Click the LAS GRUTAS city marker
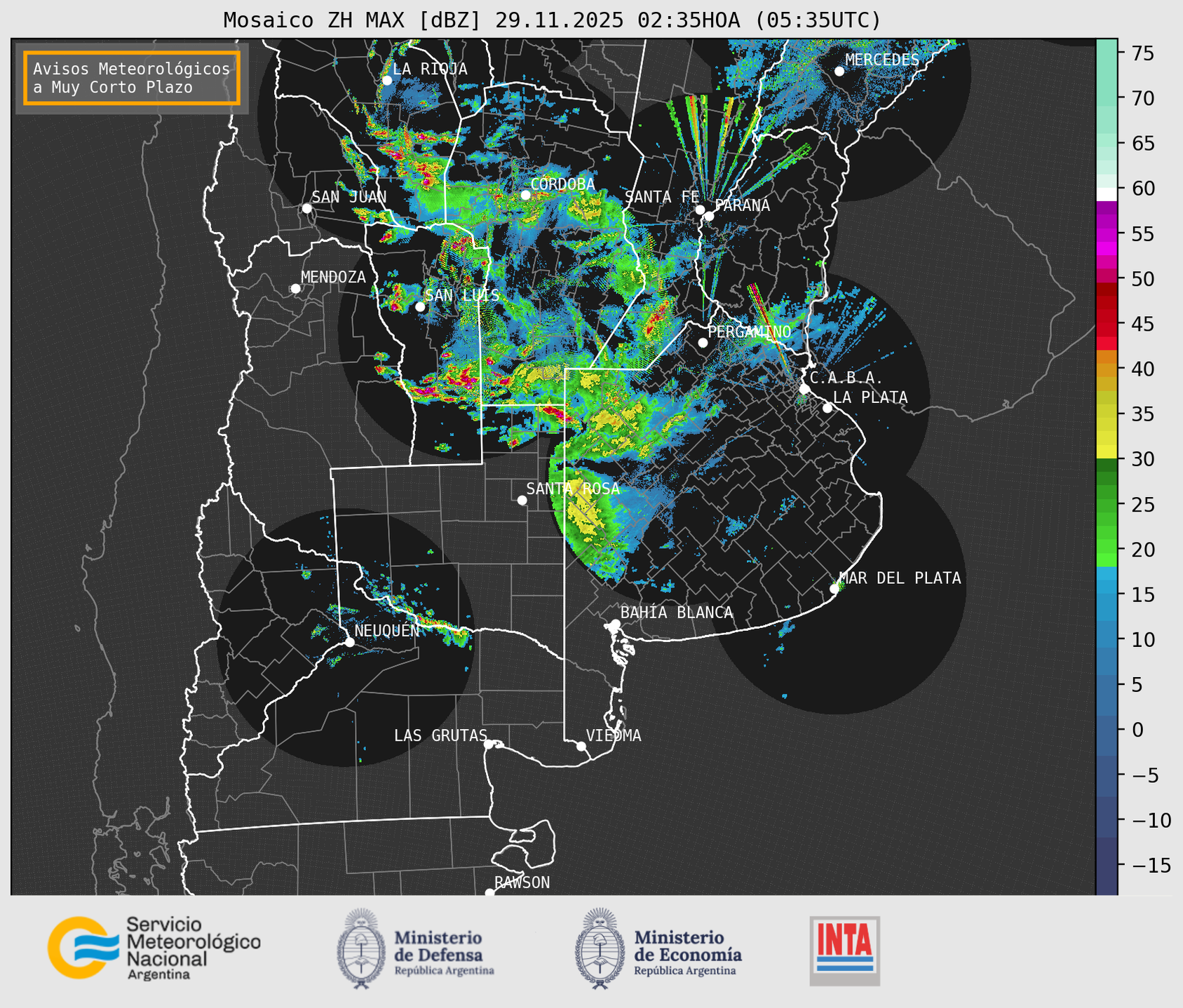The height and width of the screenshot is (1008, 1183). point(489,744)
